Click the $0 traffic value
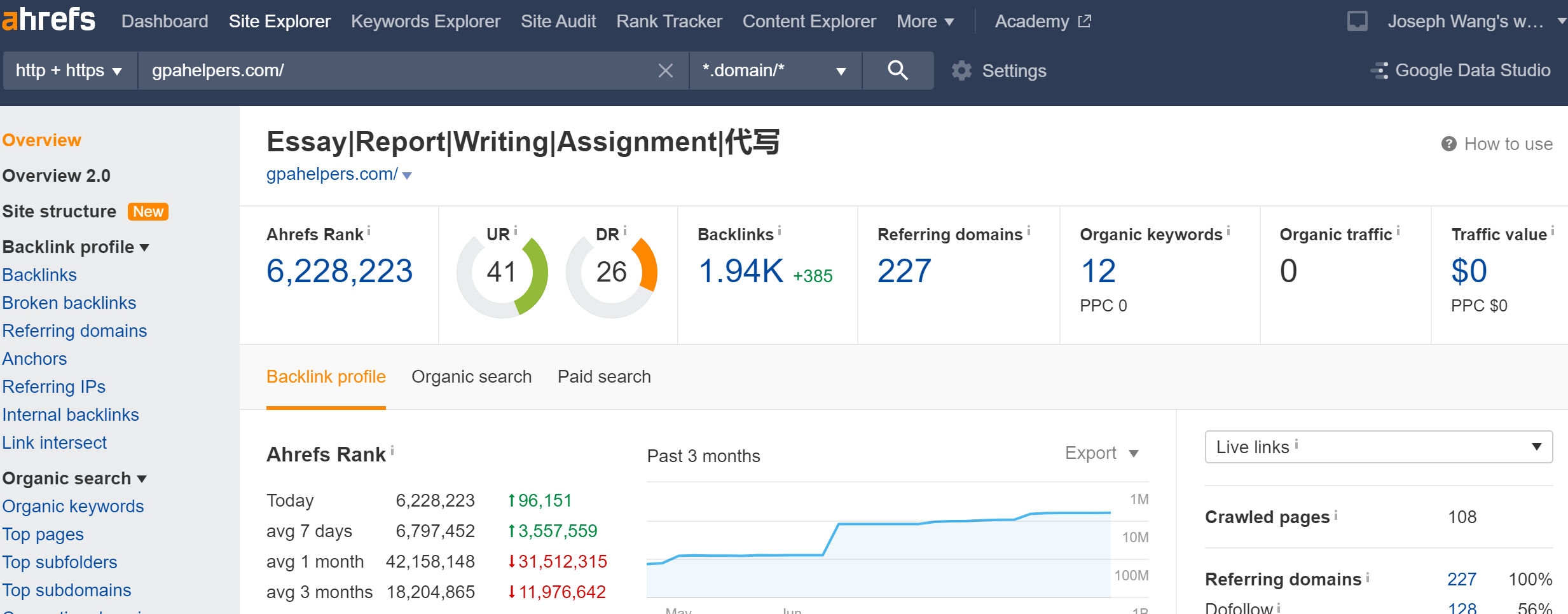 (x=1469, y=271)
